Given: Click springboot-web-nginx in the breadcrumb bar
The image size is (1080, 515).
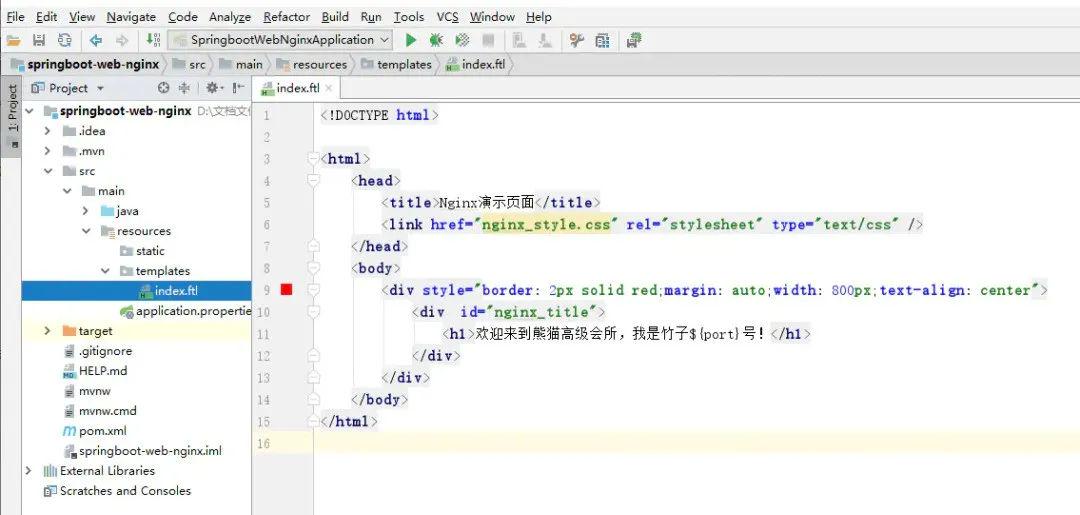Looking at the screenshot, I should pyautogui.click(x=86, y=65).
